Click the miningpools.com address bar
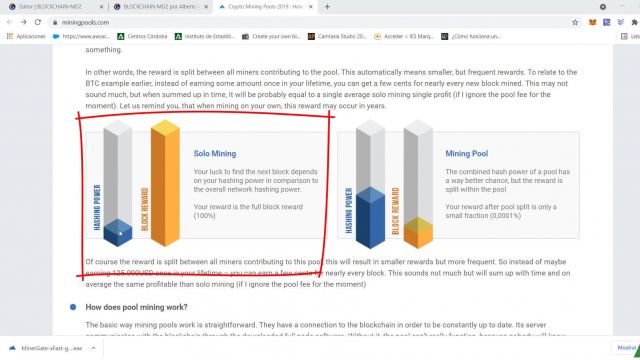This screenshot has width=640, height=360. point(310,22)
